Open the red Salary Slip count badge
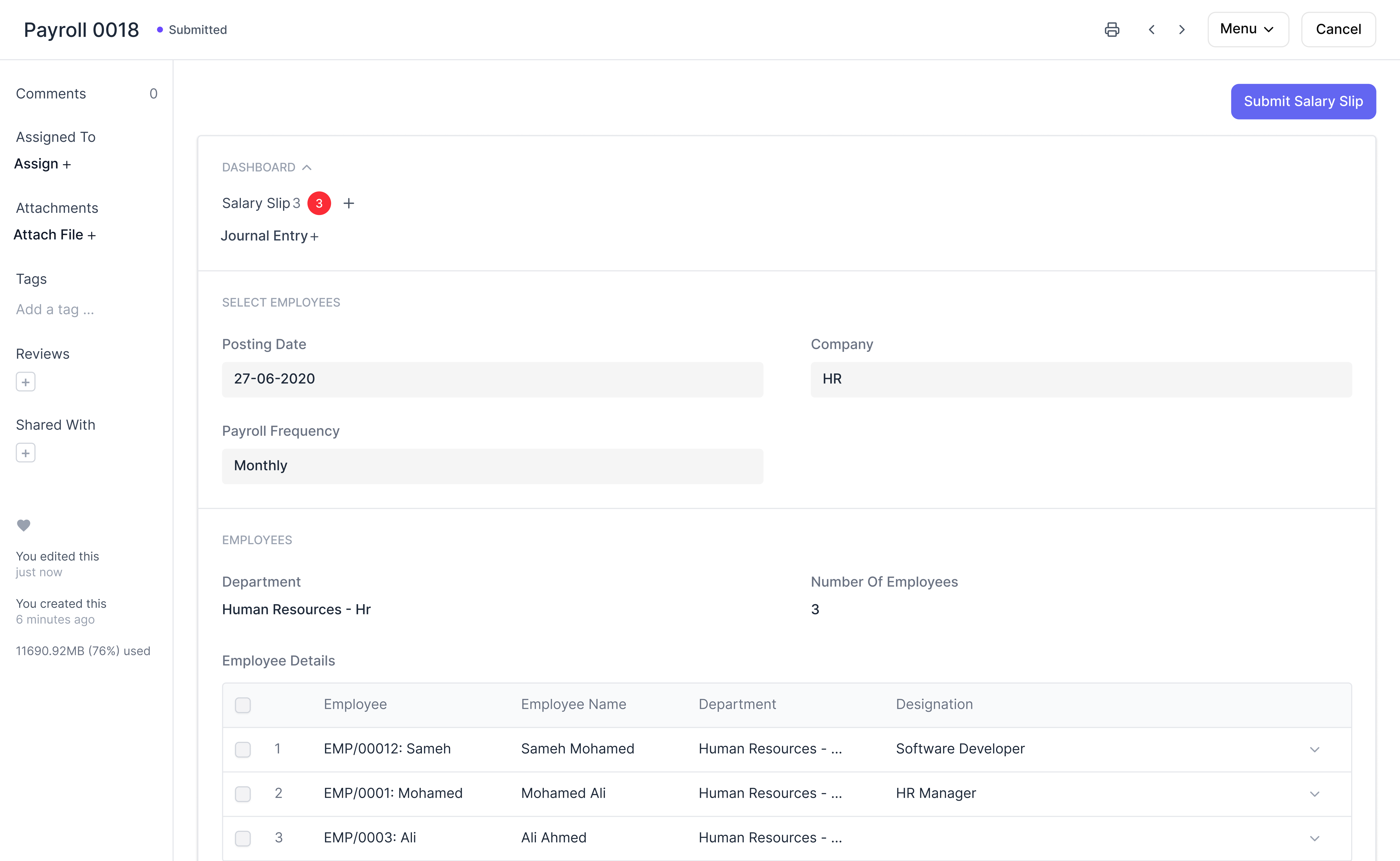Image resolution: width=1400 pixels, height=861 pixels. click(319, 203)
